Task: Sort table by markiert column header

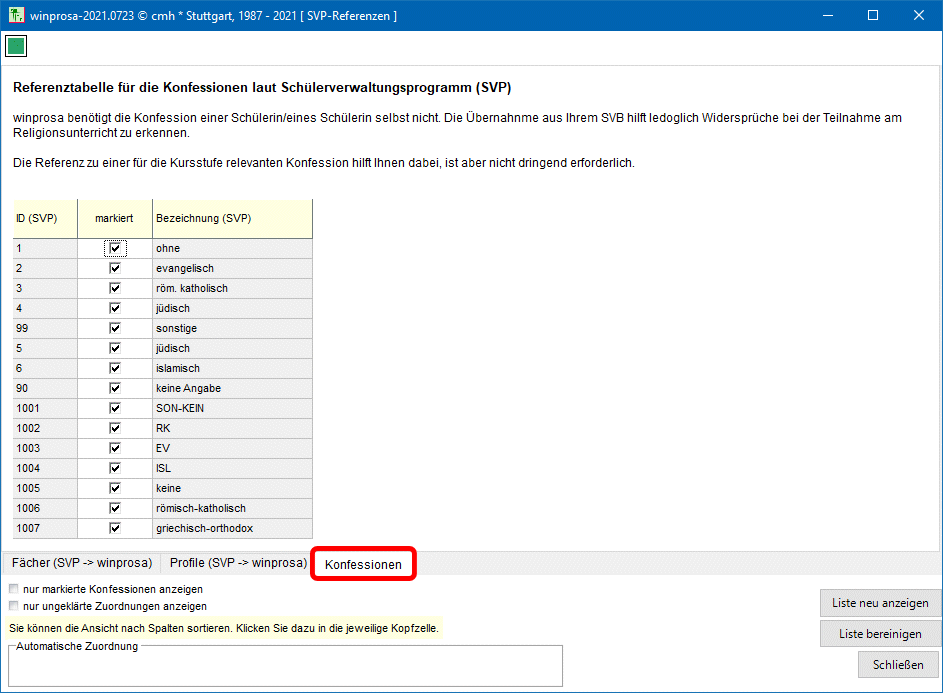Action: tap(115, 218)
